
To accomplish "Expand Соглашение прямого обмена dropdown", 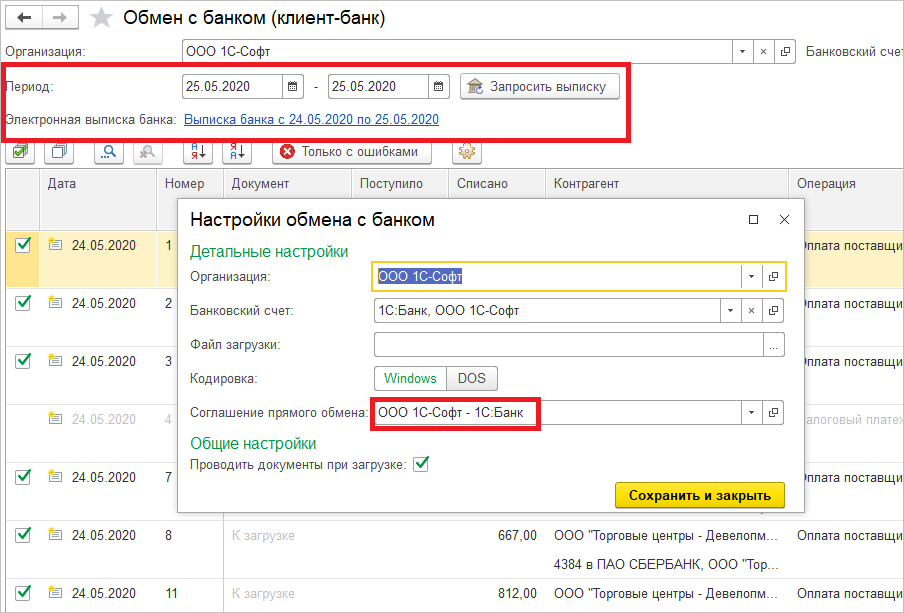I will 751,413.
